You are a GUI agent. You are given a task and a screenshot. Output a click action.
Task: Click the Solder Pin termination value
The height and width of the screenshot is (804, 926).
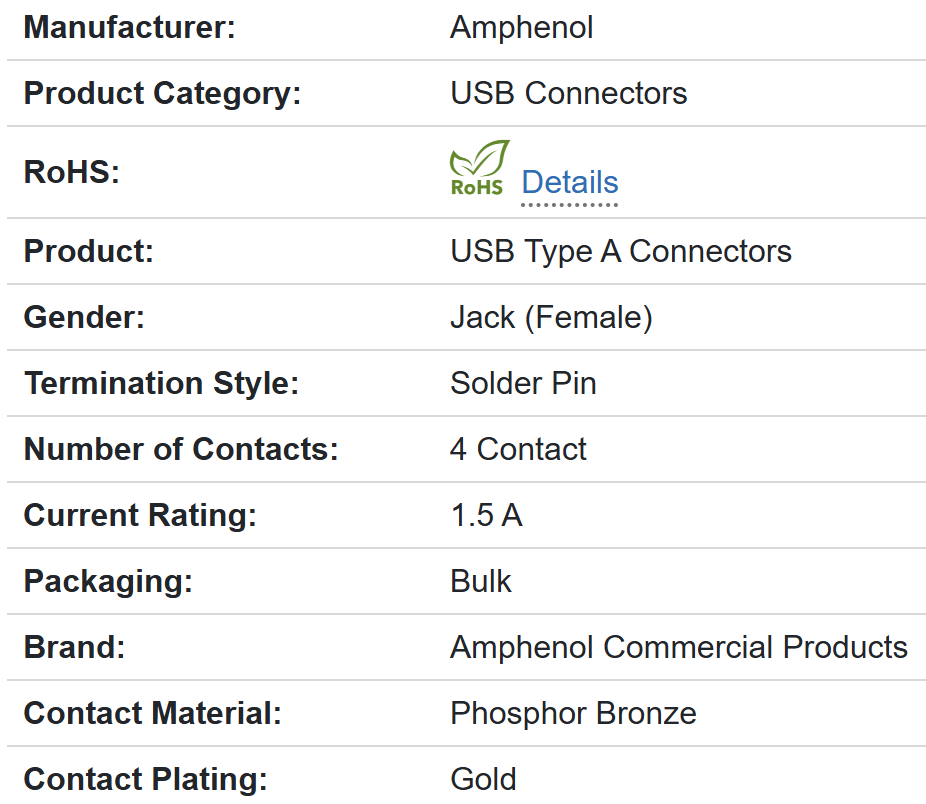point(523,384)
